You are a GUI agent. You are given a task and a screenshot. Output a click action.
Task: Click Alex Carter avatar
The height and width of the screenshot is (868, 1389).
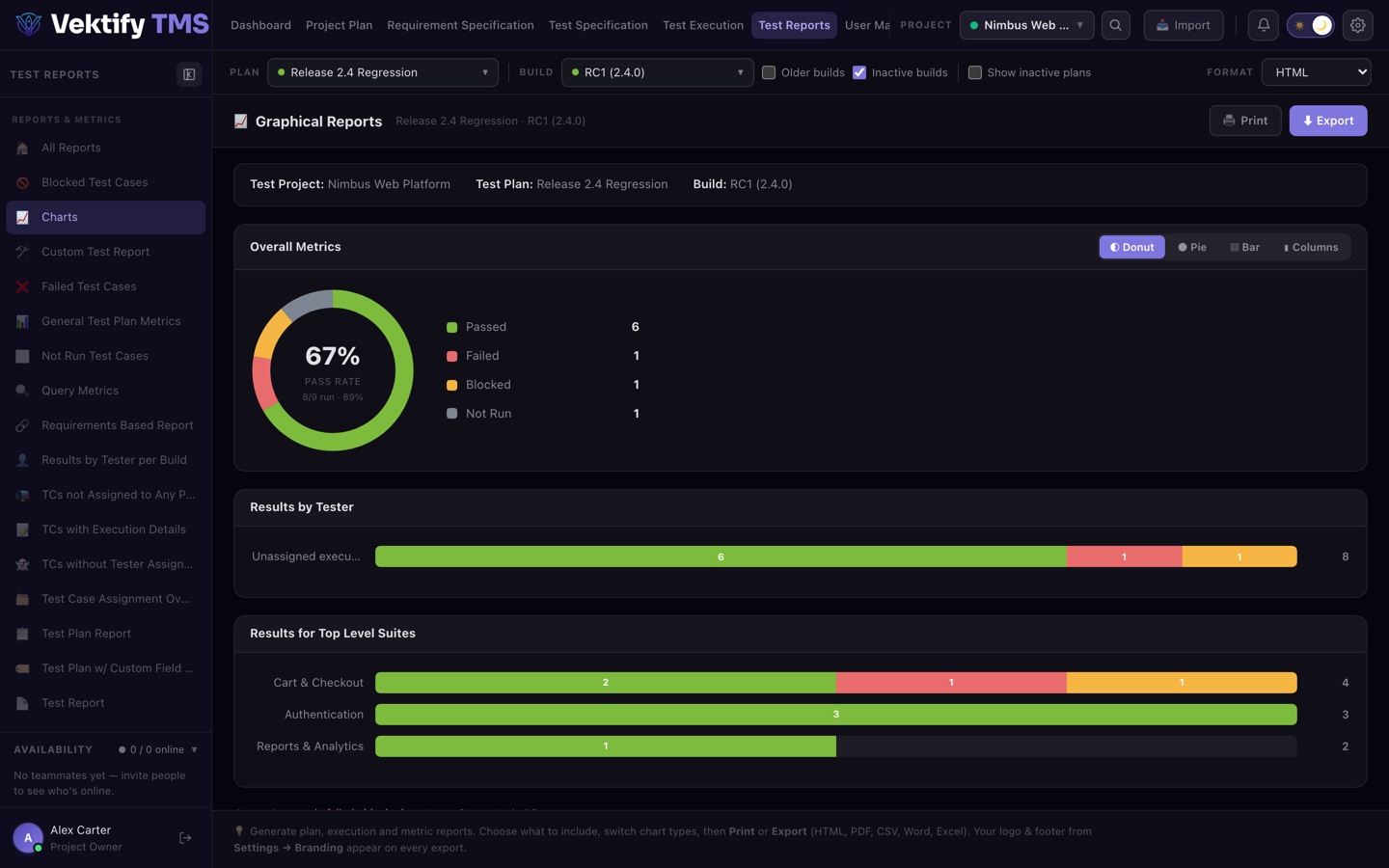click(28, 838)
